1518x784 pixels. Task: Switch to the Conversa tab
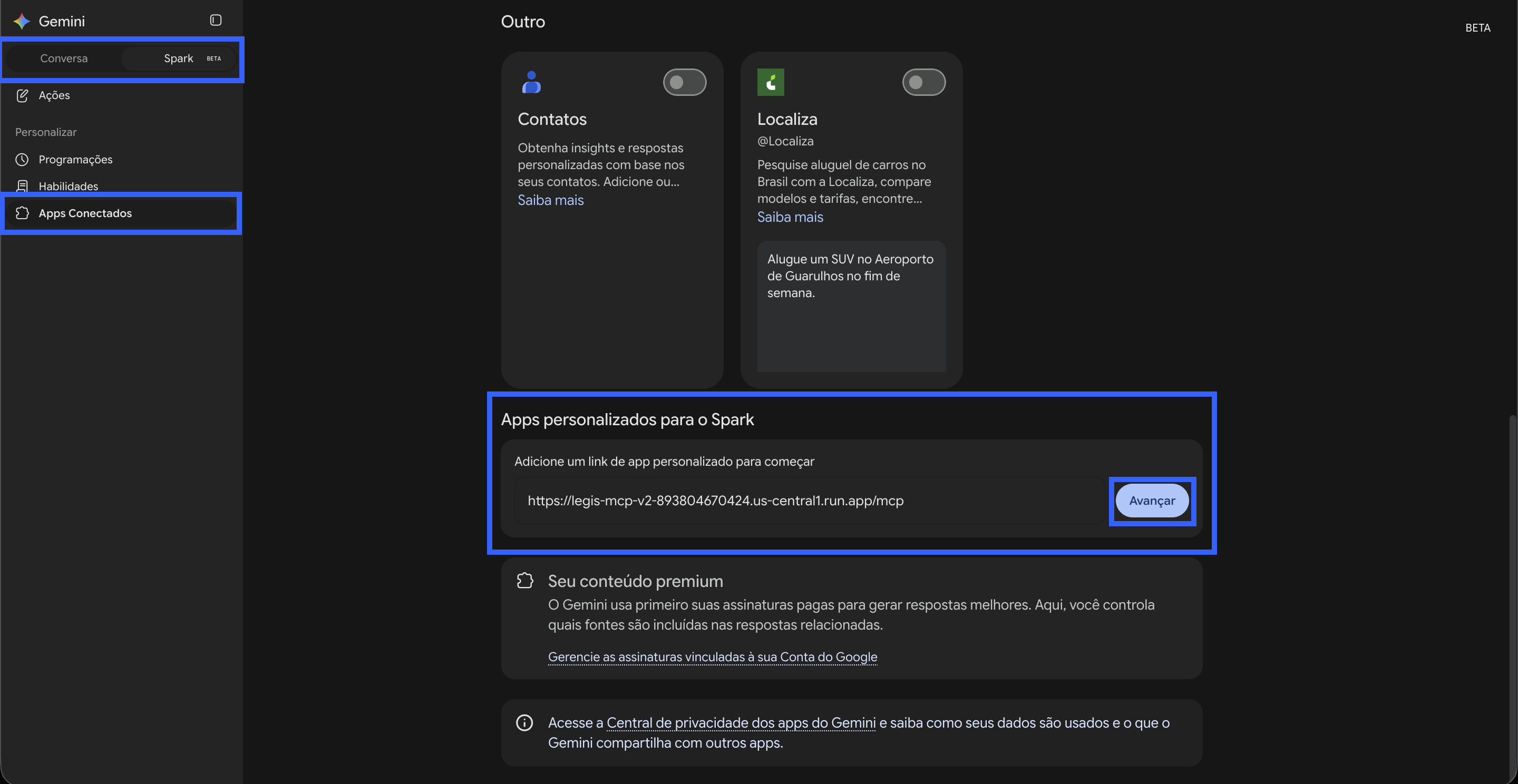coord(64,58)
